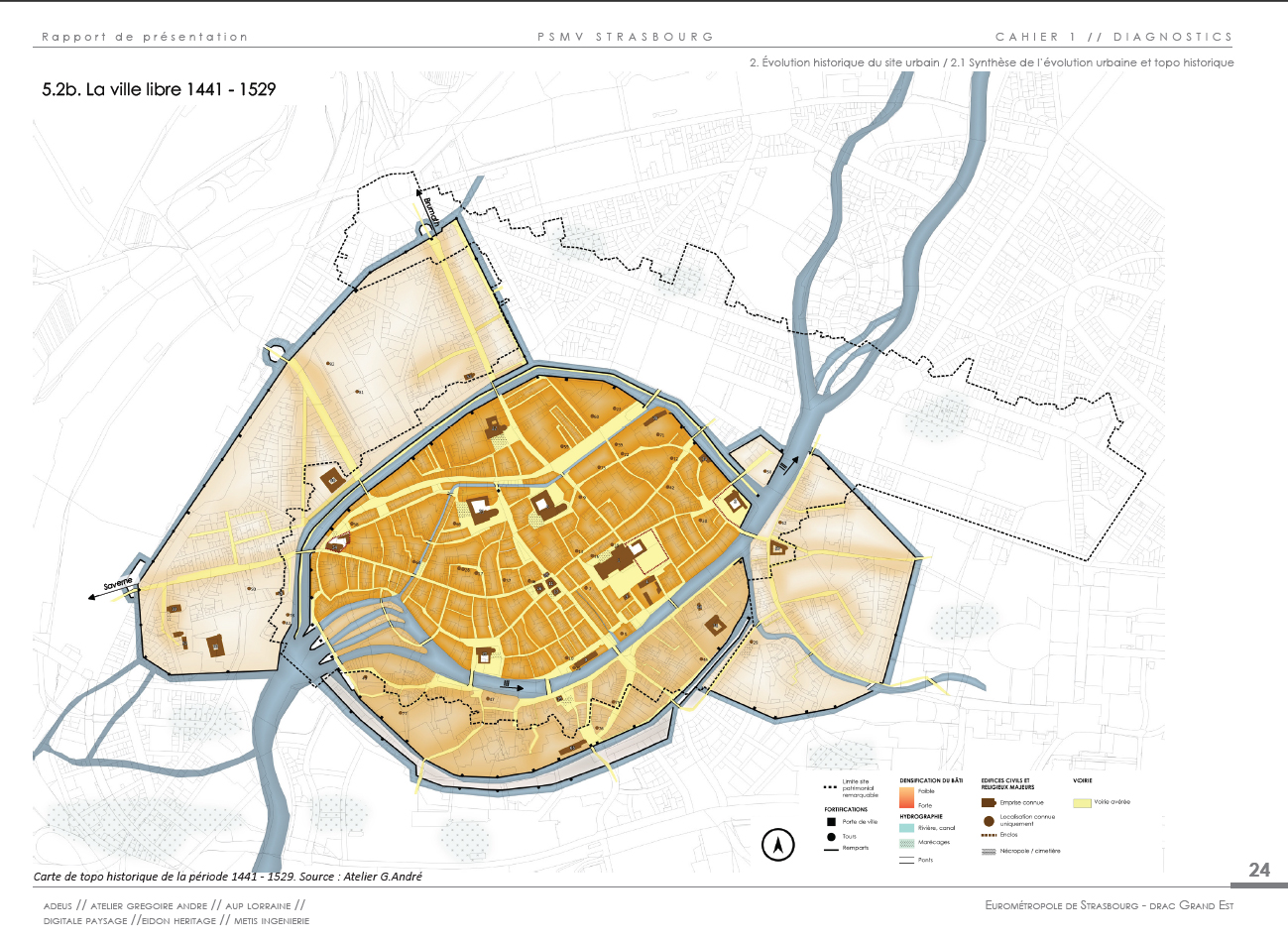Click the brown circle Localisation connue symbol
The width and height of the screenshot is (1288, 942).
tap(989, 821)
